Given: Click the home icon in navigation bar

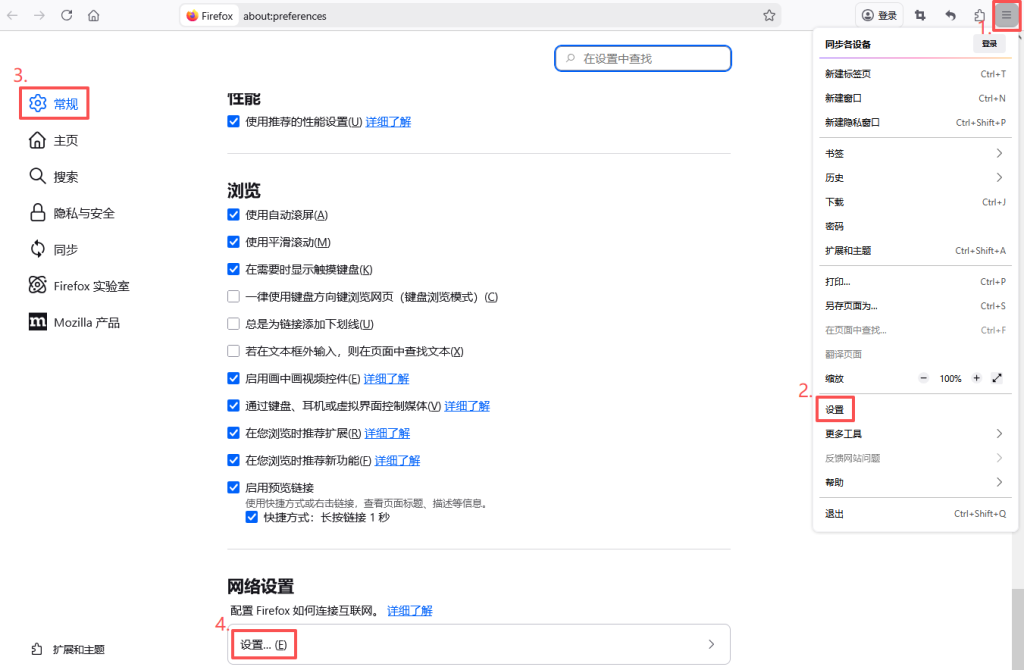Looking at the screenshot, I should [94, 16].
